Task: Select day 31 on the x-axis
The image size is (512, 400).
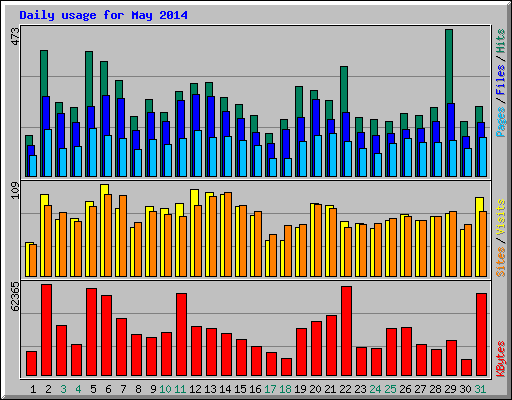Action: (x=480, y=389)
